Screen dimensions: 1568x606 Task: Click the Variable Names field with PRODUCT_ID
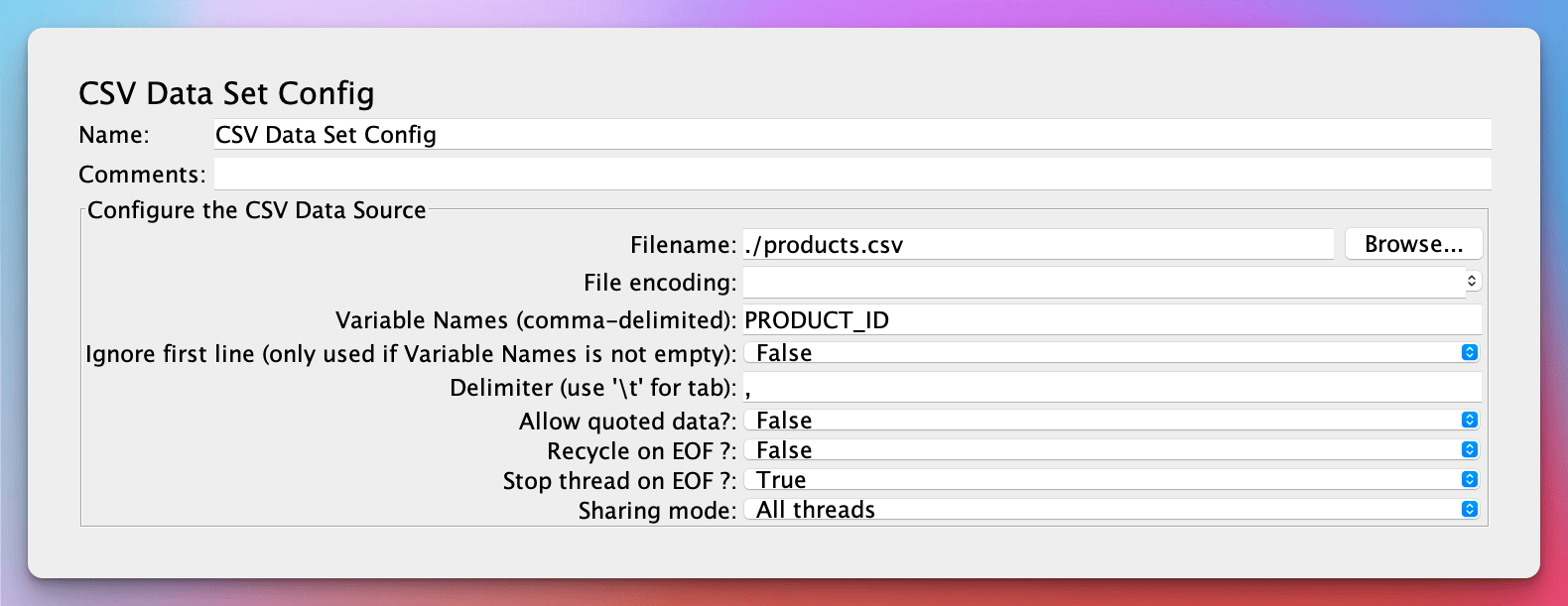pos(1111,320)
